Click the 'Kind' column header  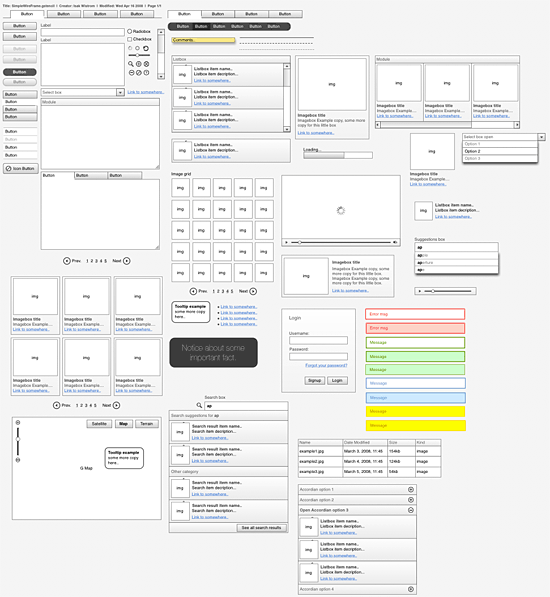[428, 442]
